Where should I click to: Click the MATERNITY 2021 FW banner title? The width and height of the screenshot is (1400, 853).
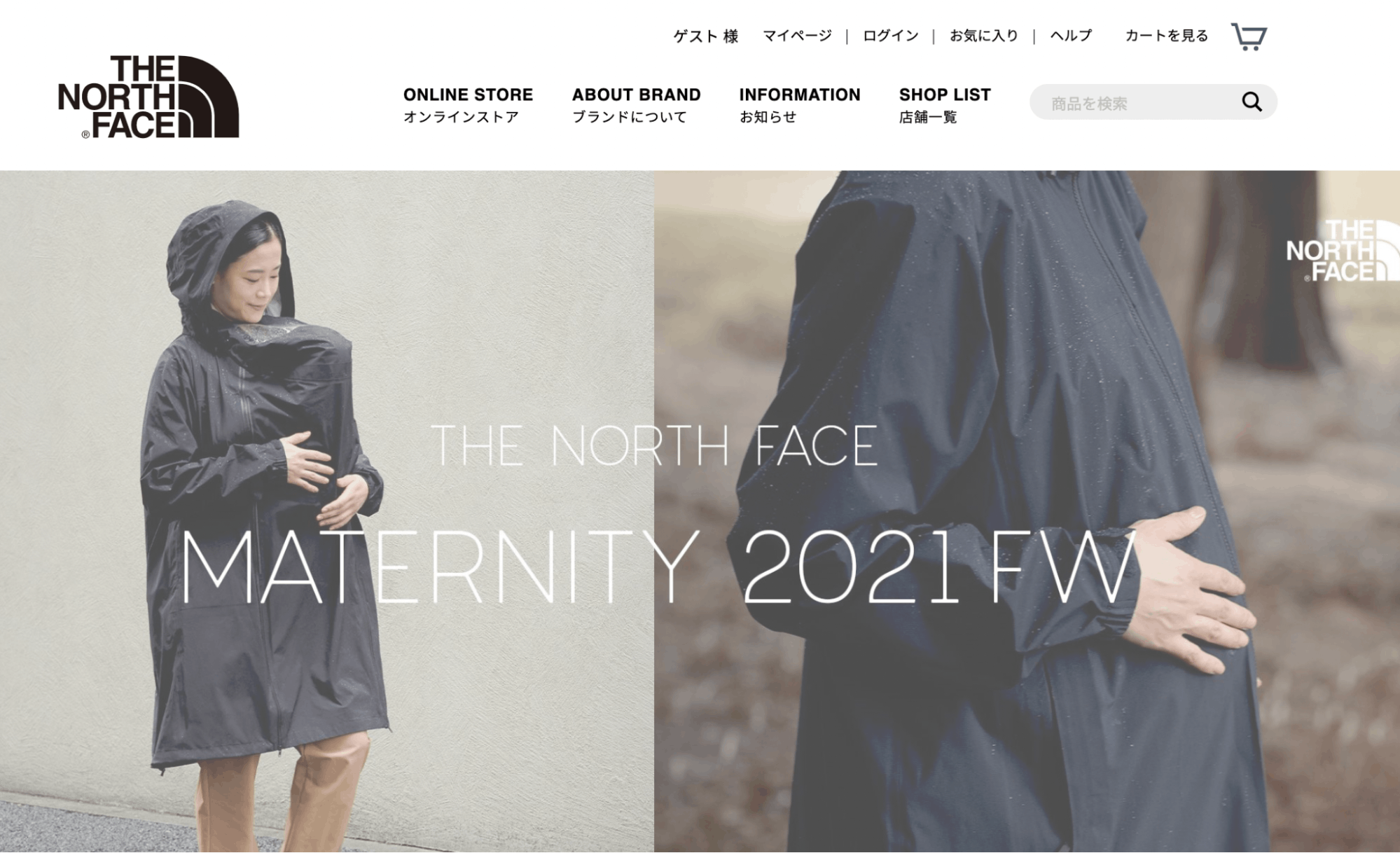658,567
